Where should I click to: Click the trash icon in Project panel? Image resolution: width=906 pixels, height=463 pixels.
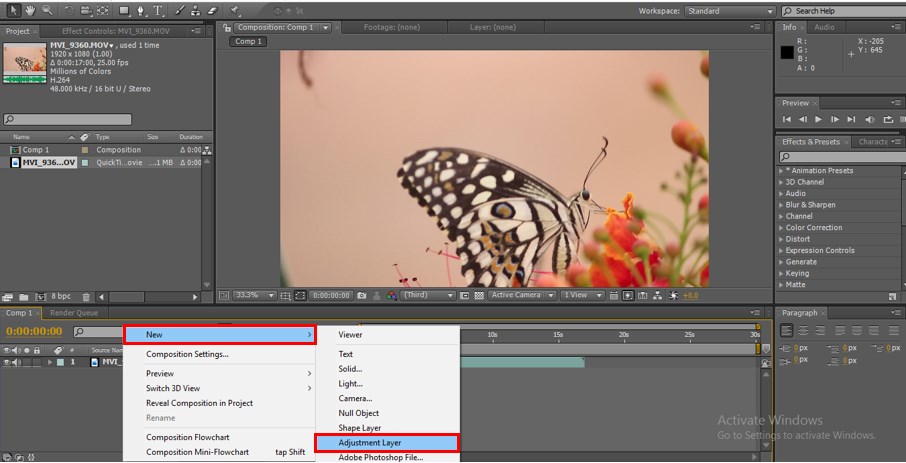click(86, 297)
